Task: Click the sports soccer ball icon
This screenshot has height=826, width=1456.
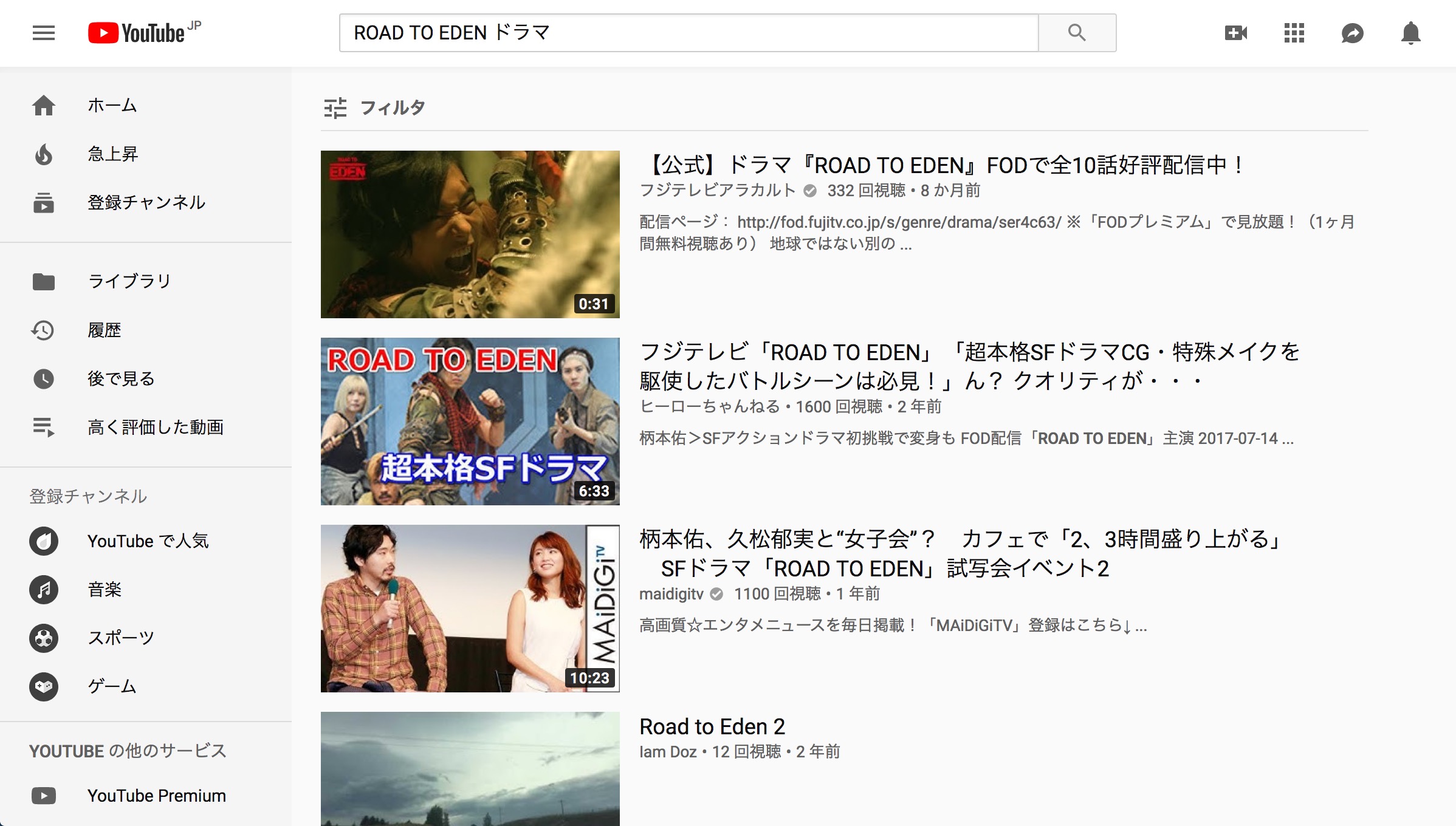Action: 44,638
